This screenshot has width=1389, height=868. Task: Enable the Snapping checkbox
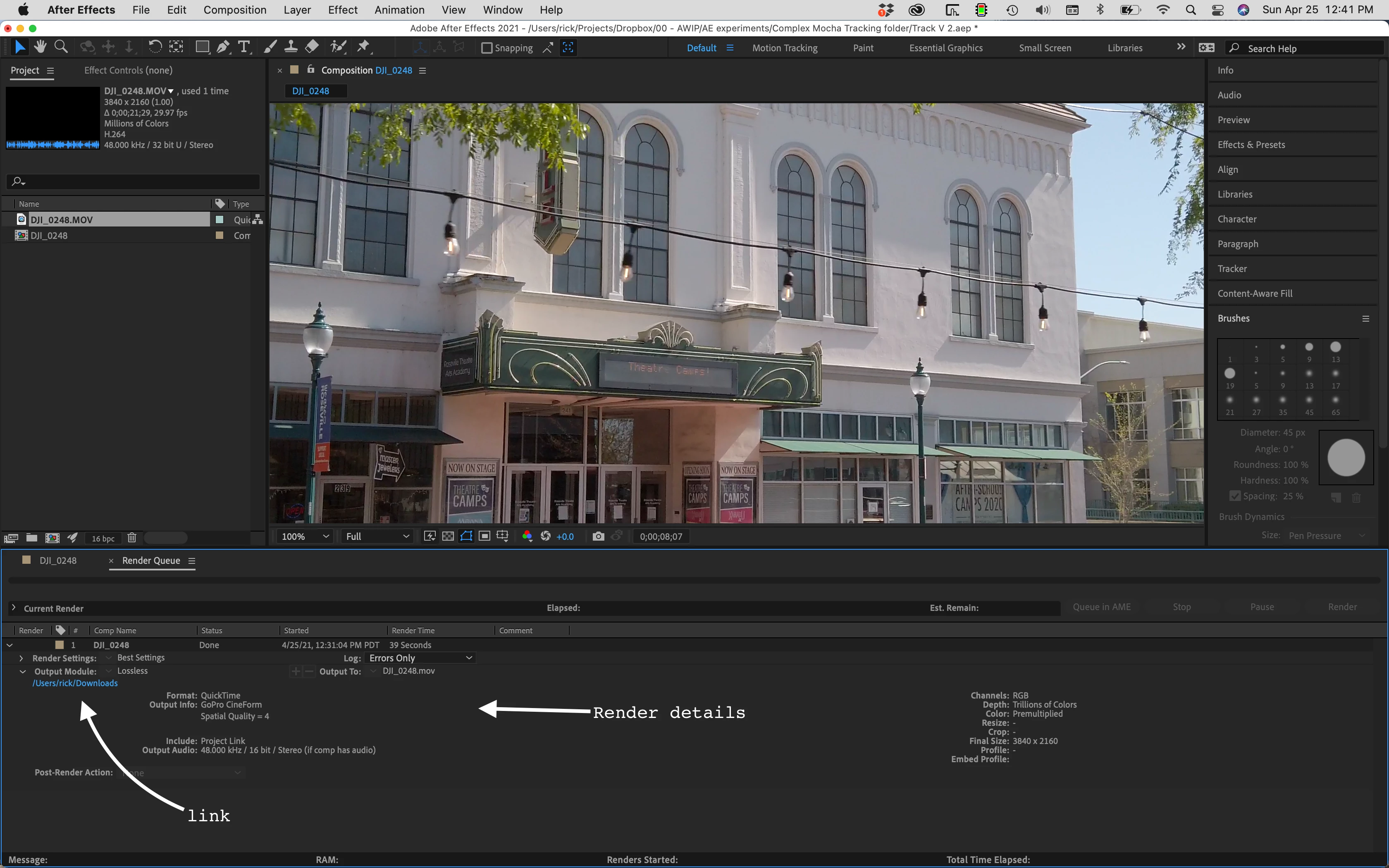click(x=487, y=48)
